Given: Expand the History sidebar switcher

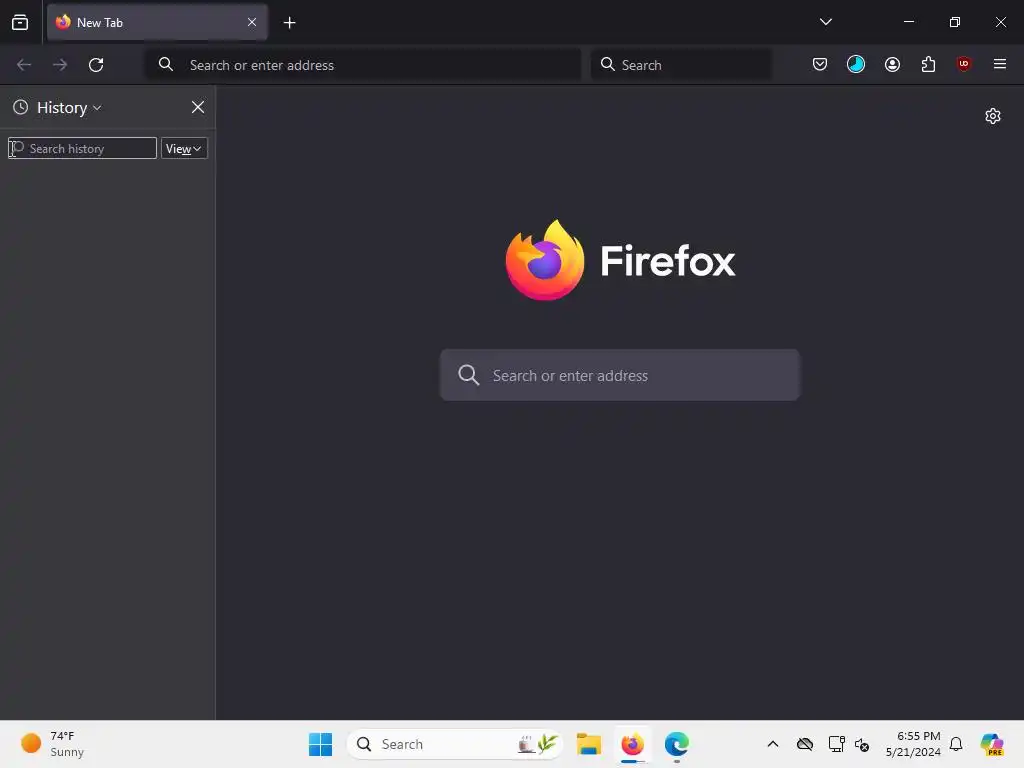Looking at the screenshot, I should pos(69,108).
